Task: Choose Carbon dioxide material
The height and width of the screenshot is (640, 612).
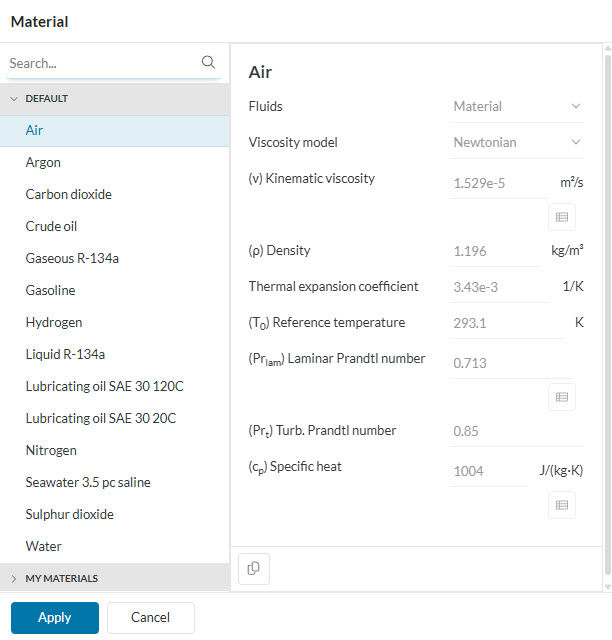Action: point(68,194)
